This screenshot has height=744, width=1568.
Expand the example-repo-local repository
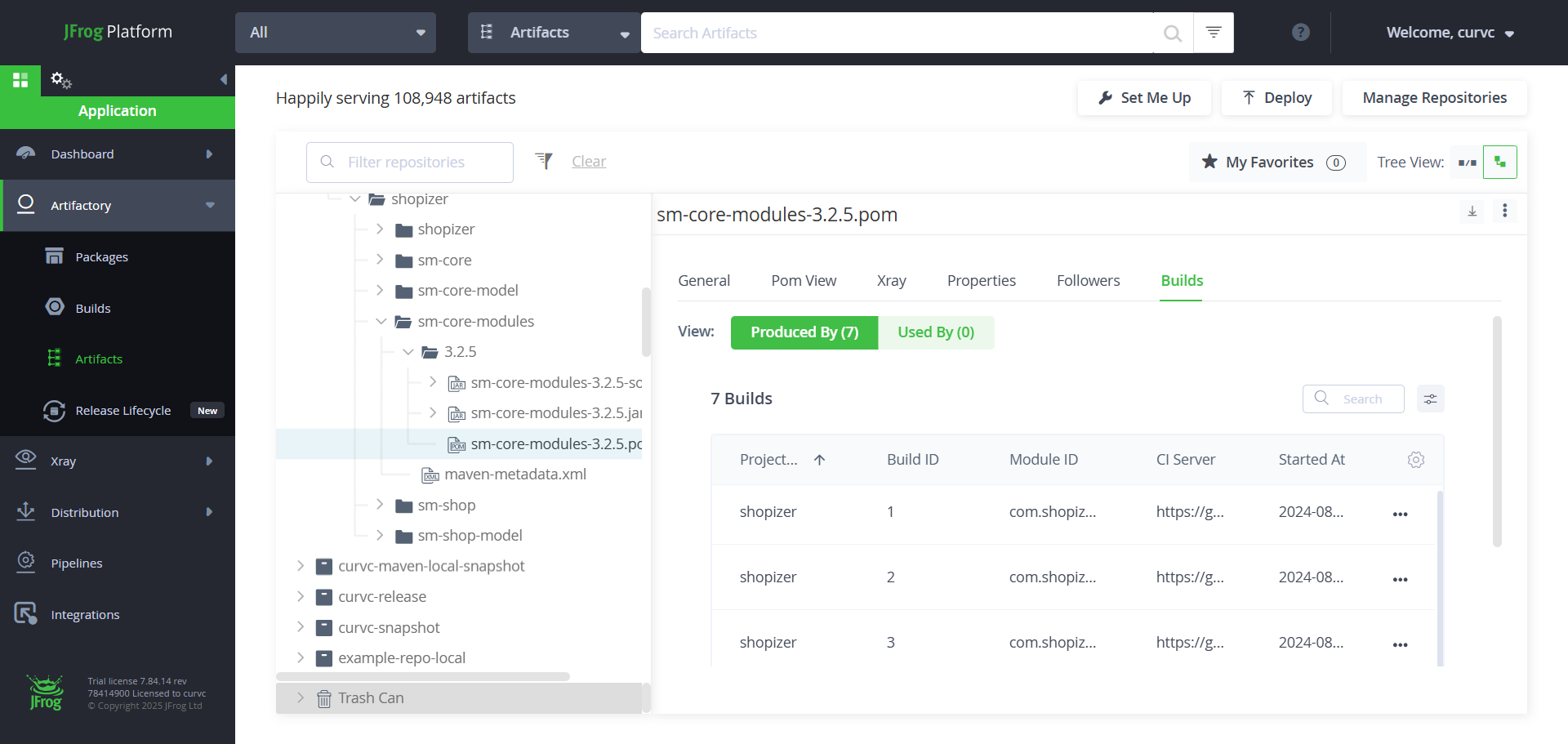[x=301, y=658]
